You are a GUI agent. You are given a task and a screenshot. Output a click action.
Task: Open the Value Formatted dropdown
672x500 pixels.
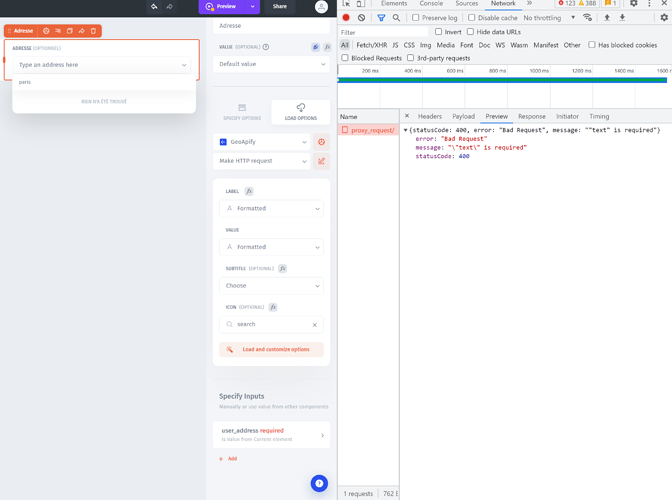click(271, 247)
